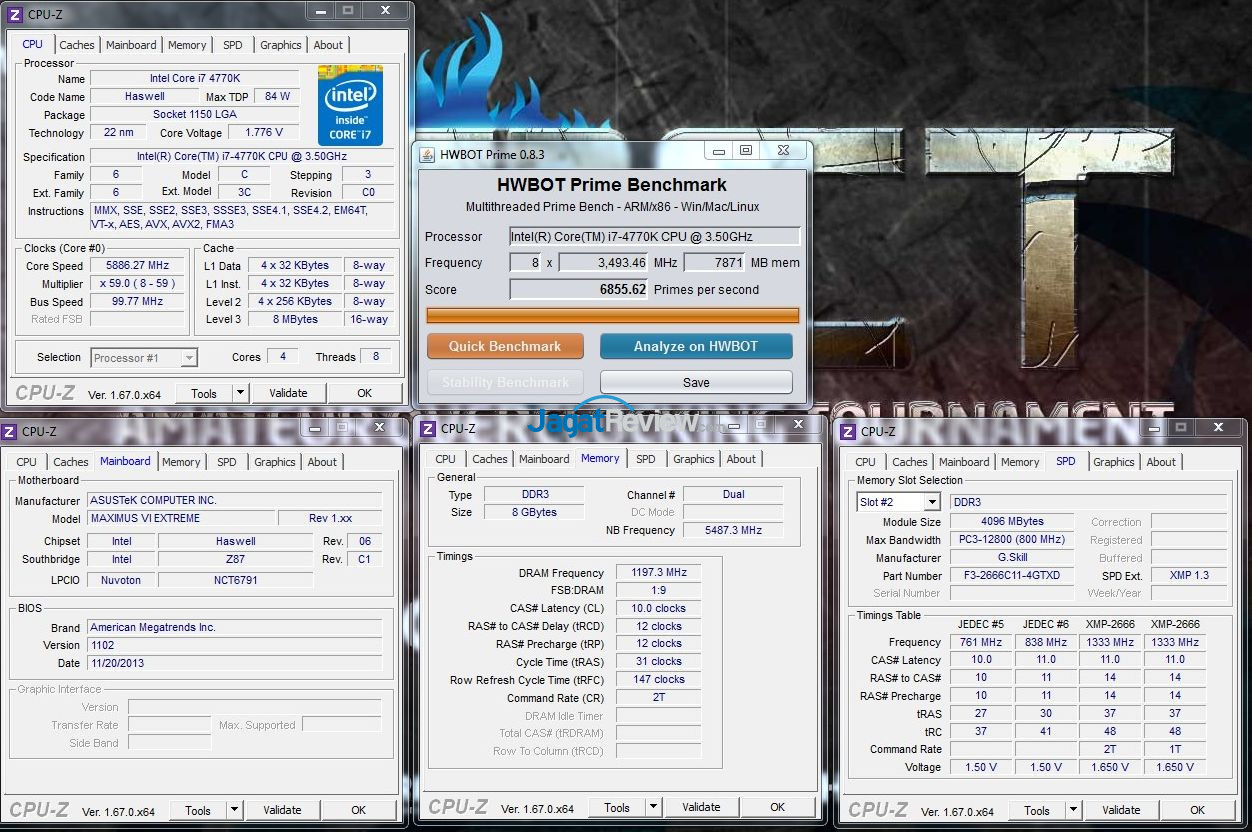Click OK in the CPU-Z SPD window
This screenshot has width=1252, height=832.
pos(1198,810)
